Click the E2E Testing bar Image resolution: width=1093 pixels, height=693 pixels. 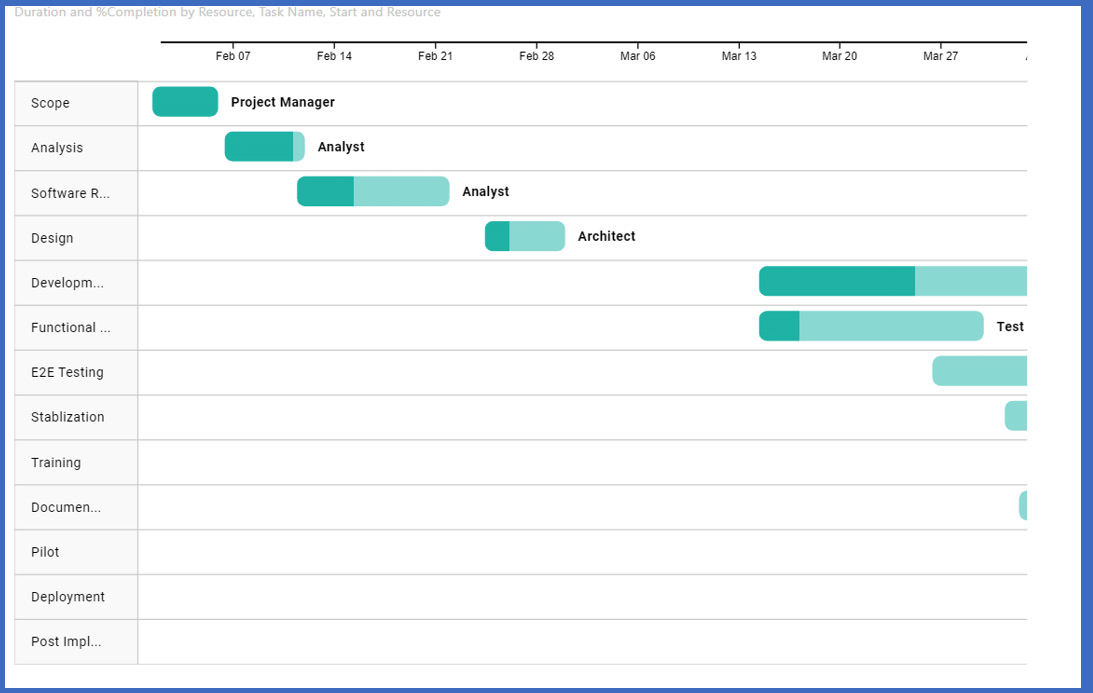point(979,371)
